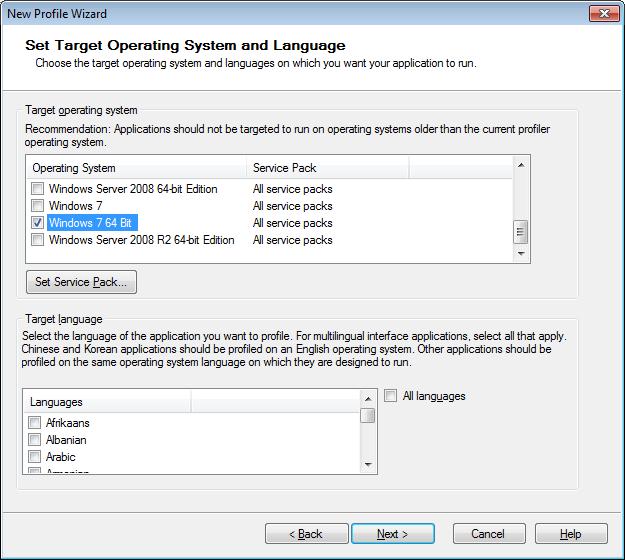Image resolution: width=625 pixels, height=560 pixels.
Task: Cancel the New Profile Wizard
Action: [489, 534]
